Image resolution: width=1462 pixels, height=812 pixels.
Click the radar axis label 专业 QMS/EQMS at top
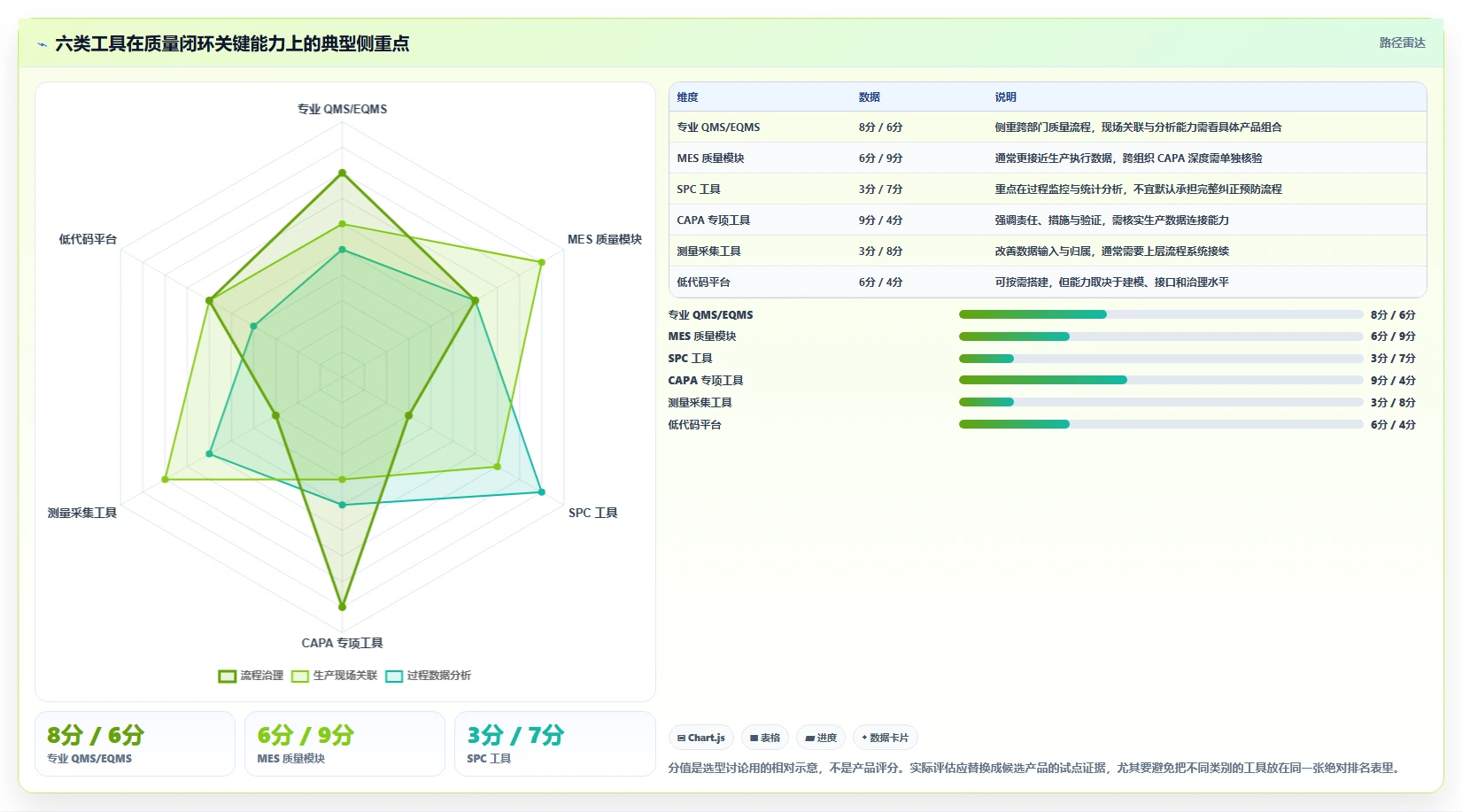tap(342, 109)
